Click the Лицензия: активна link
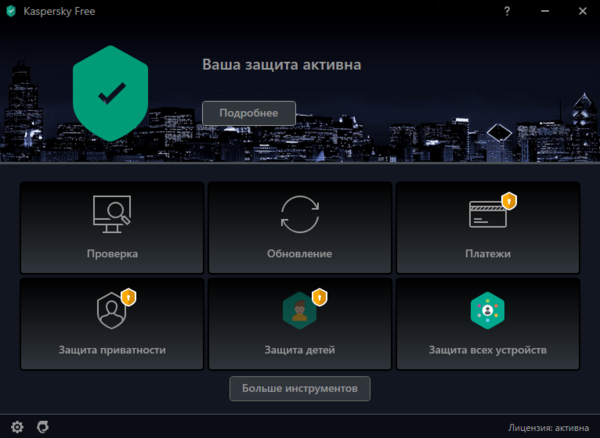 click(x=548, y=428)
